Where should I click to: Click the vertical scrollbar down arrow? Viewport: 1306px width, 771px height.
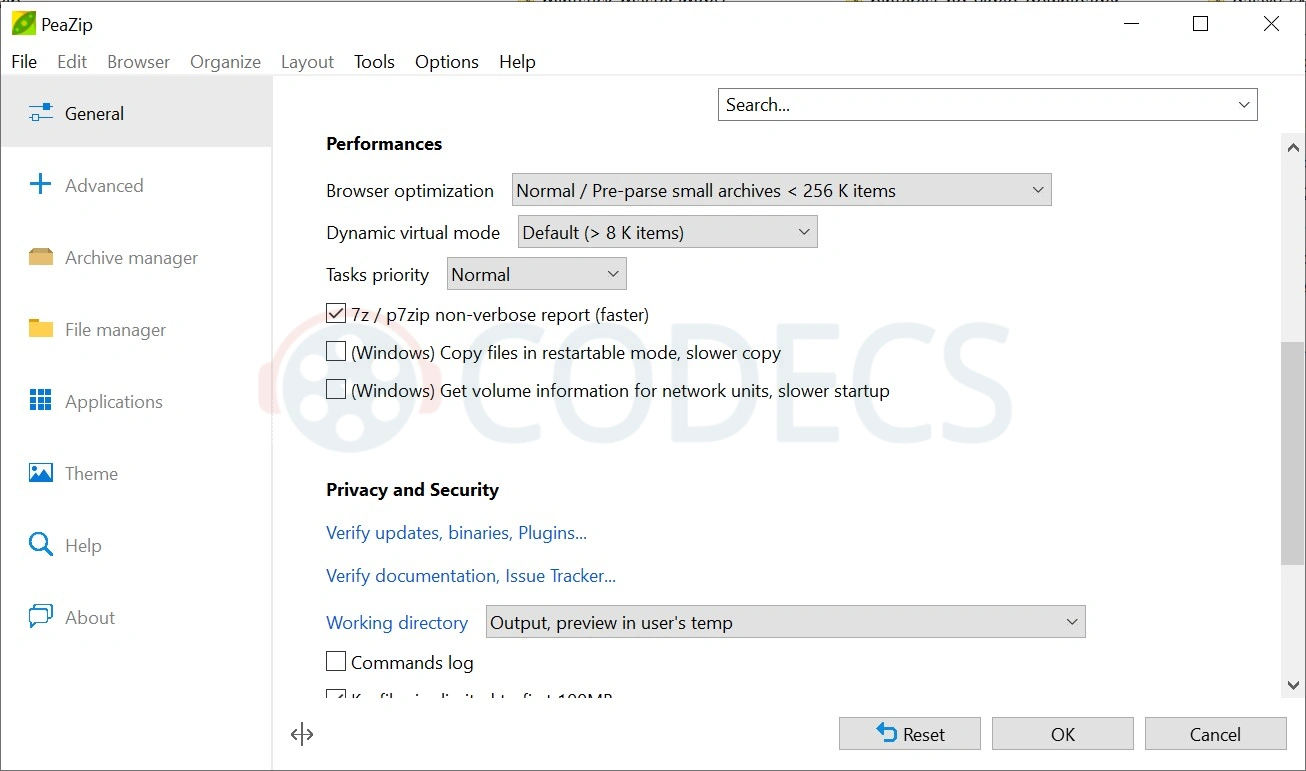tap(1293, 685)
